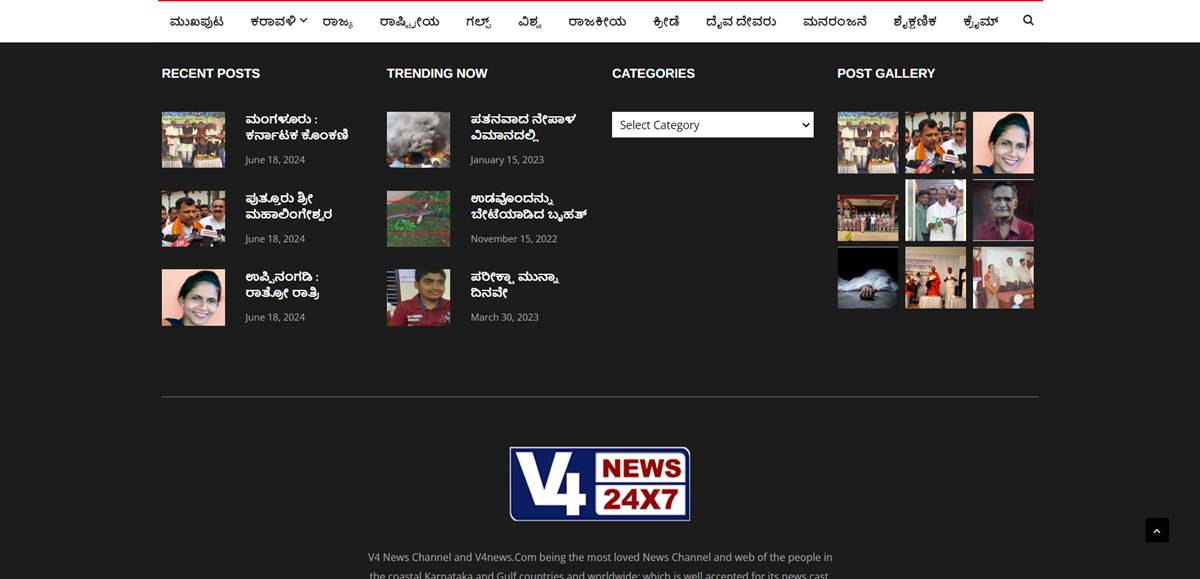
Task: Click the V4 News 24X7 logo
Action: tap(600, 484)
